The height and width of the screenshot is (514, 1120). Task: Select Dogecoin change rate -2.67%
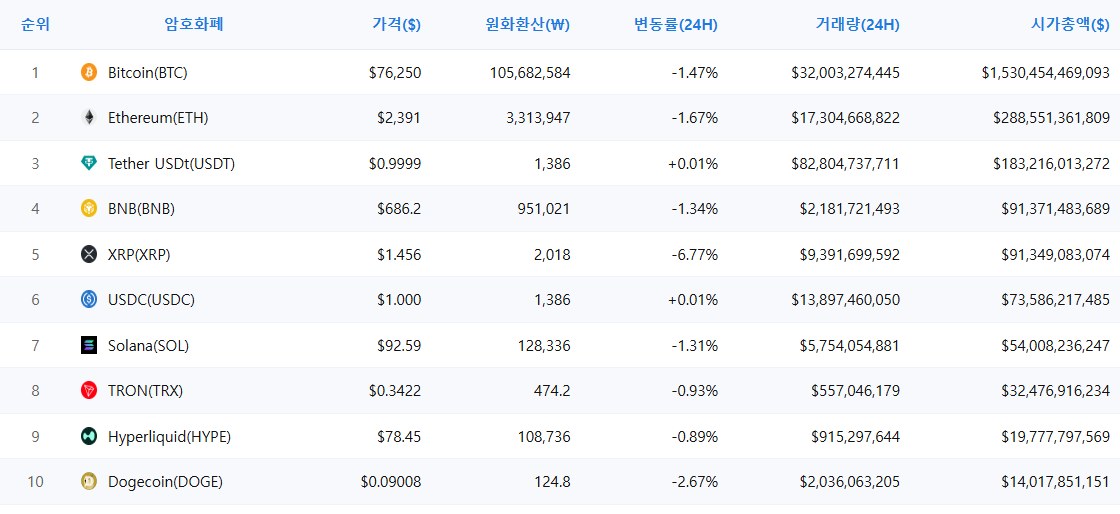(695, 482)
